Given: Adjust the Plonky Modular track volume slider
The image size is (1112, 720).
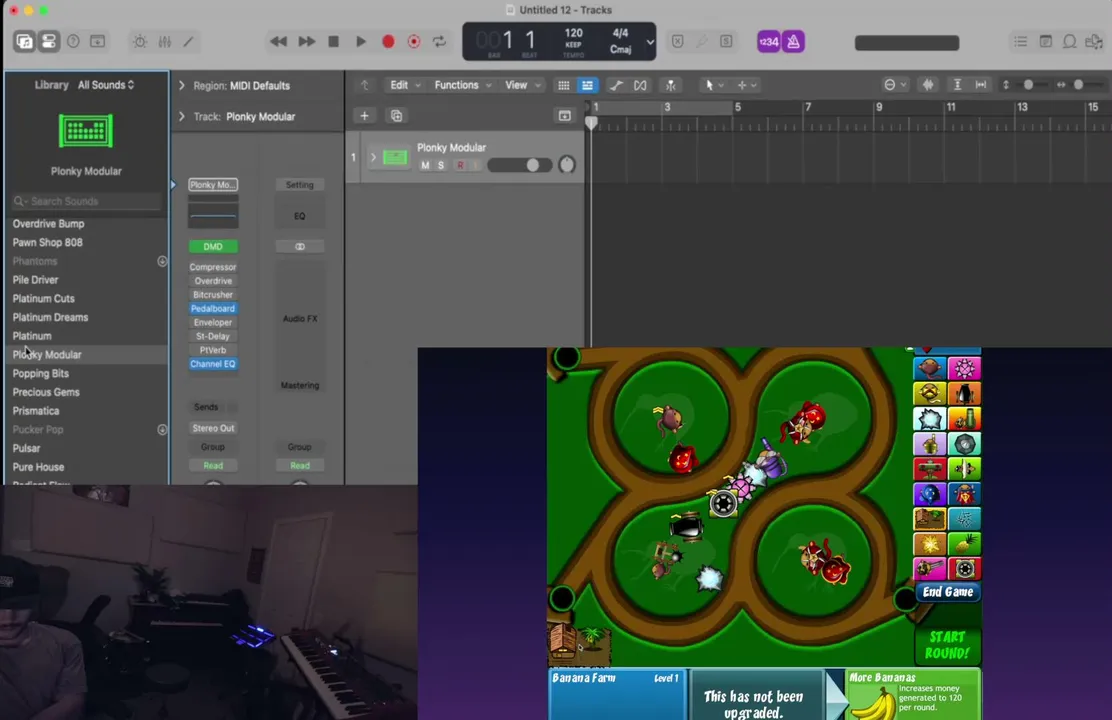Looking at the screenshot, I should tap(520, 165).
